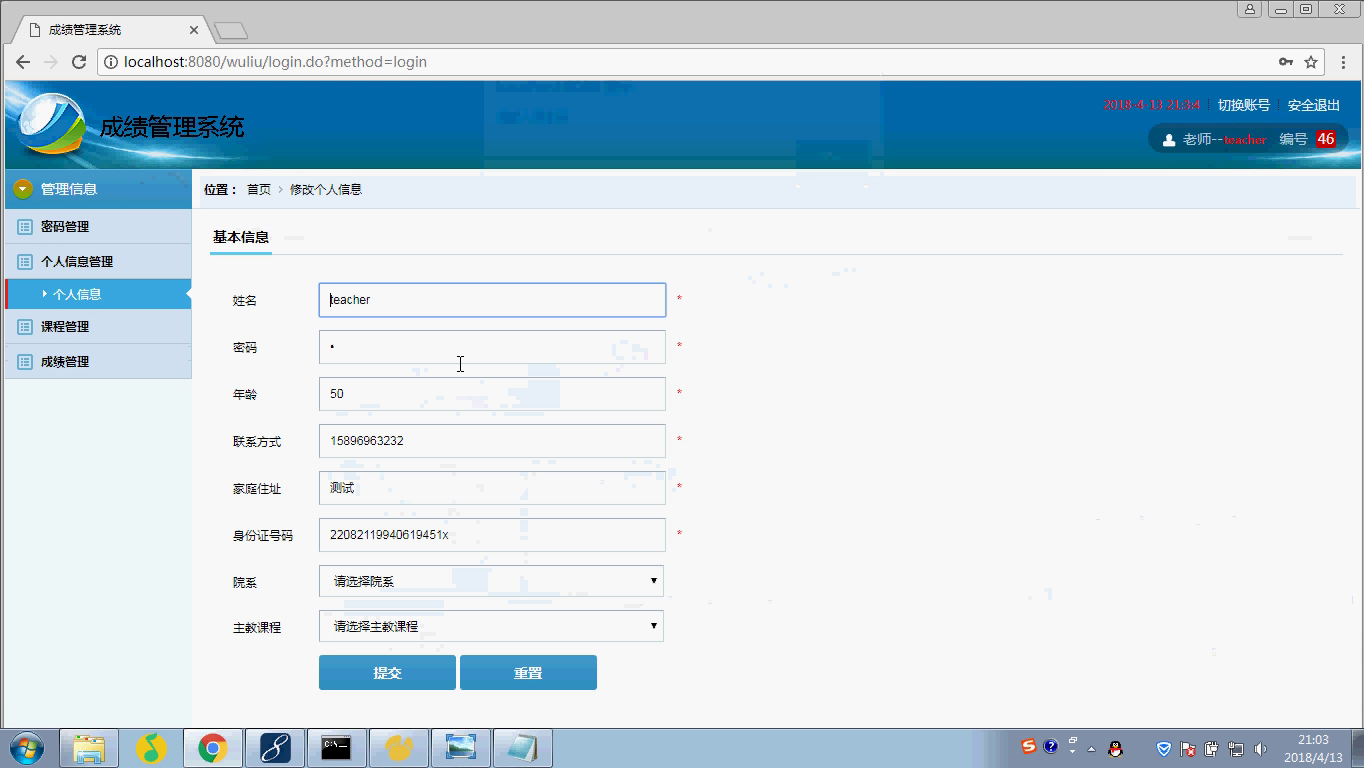Click the user avatar icon beside 老师
Viewport: 1364px width, 768px height.
1168,140
